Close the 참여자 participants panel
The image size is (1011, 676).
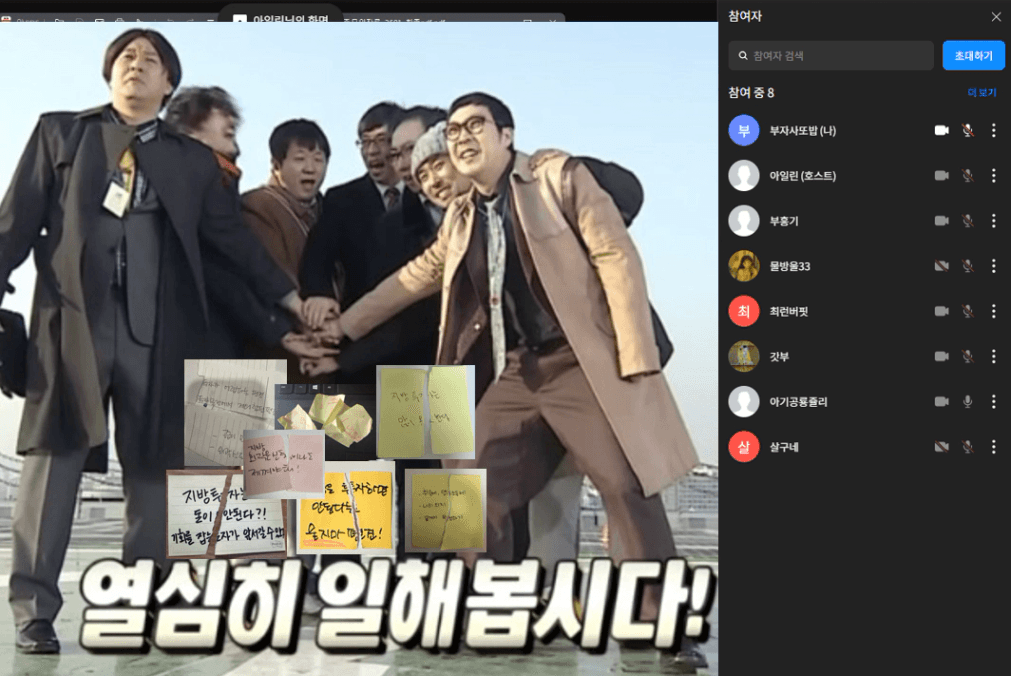tap(996, 17)
